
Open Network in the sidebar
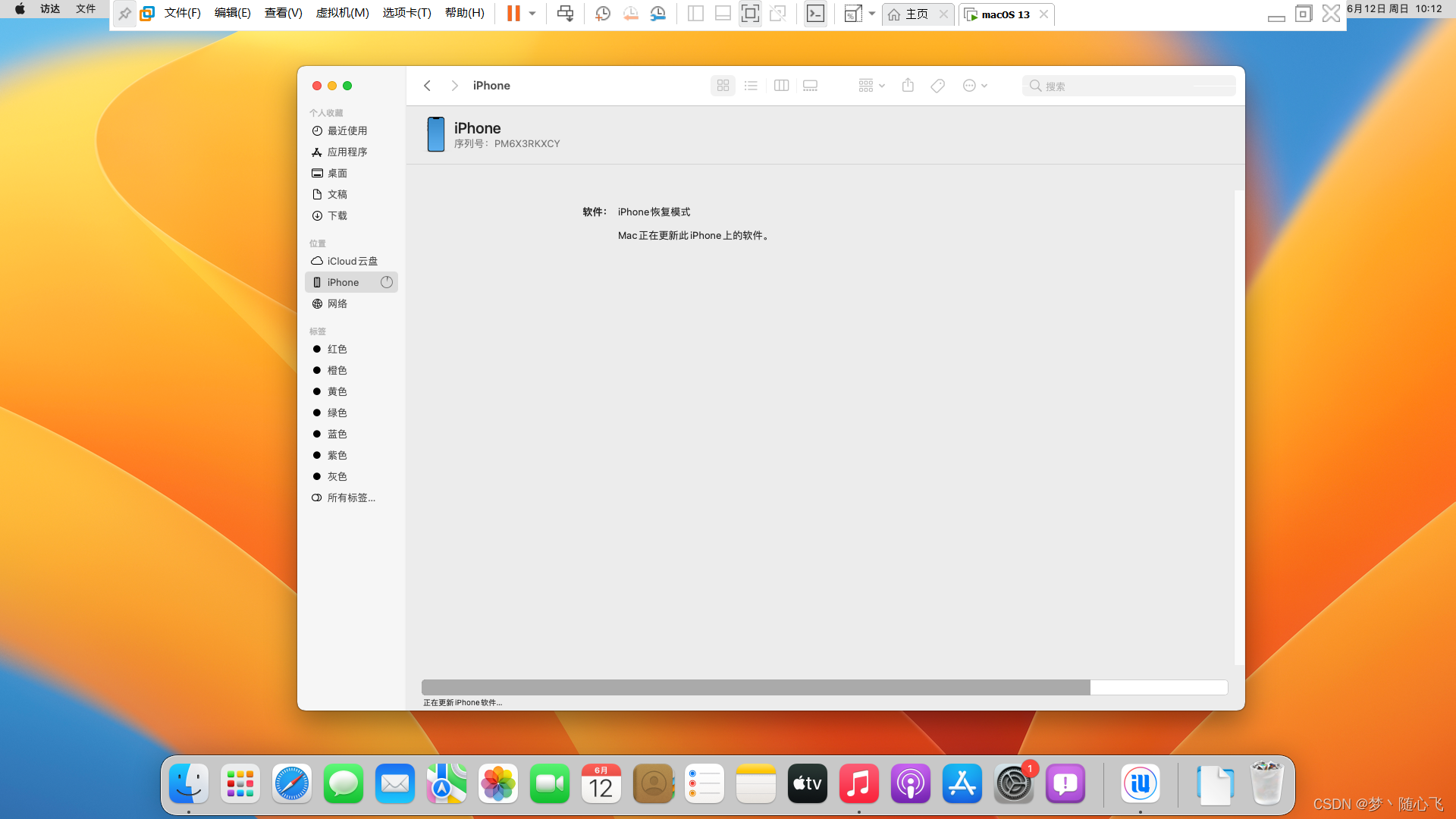[x=351, y=303]
